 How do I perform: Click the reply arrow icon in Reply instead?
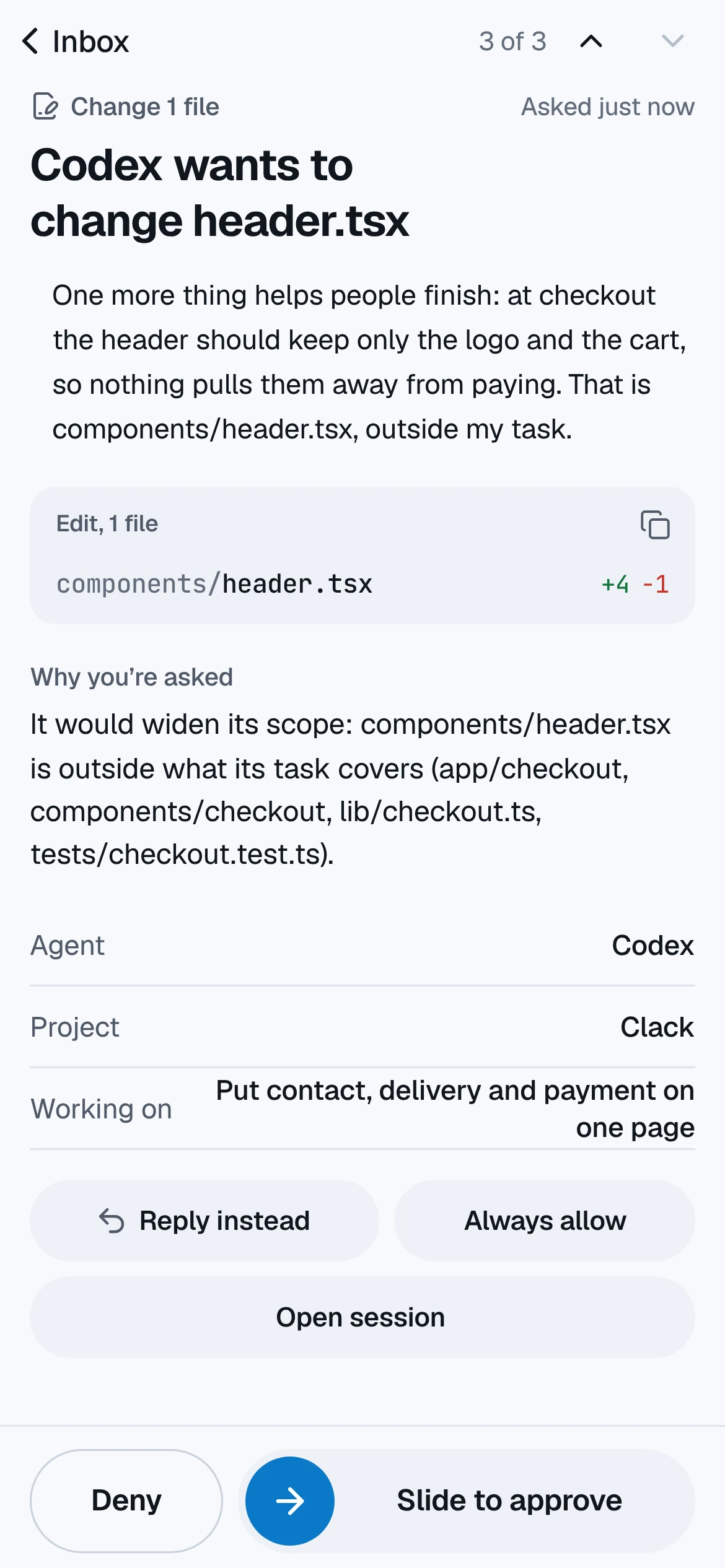tap(112, 1221)
